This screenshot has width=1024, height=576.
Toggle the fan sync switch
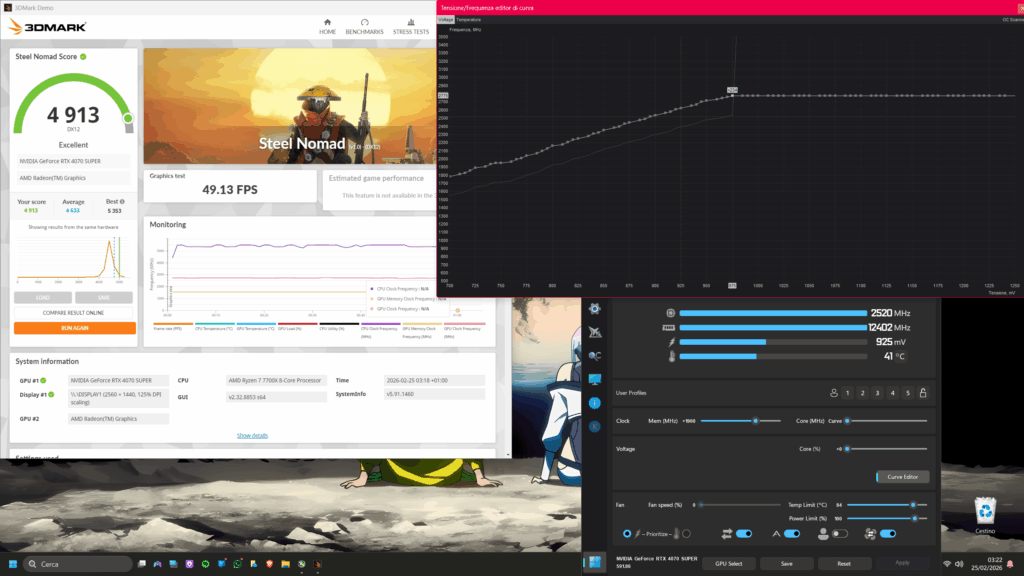(888, 534)
